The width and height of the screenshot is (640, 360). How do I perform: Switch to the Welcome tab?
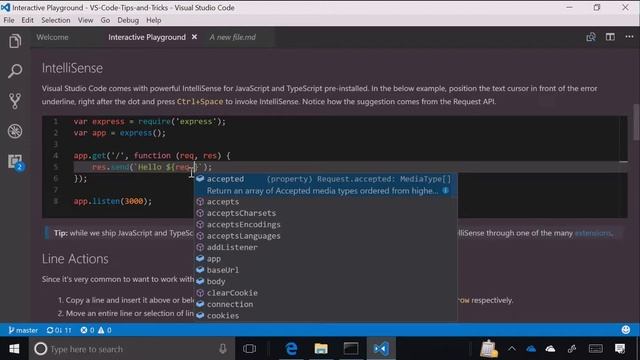[x=52, y=37]
